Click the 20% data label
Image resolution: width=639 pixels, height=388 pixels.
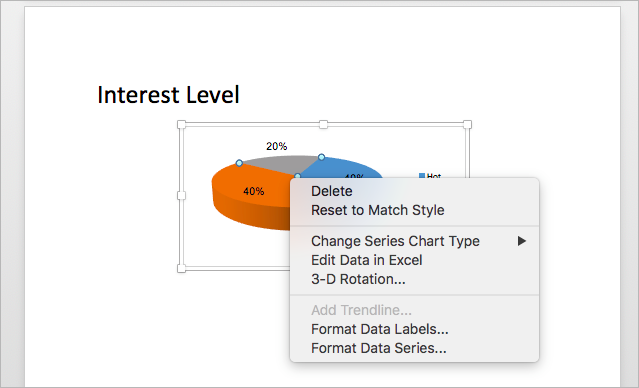click(x=277, y=146)
